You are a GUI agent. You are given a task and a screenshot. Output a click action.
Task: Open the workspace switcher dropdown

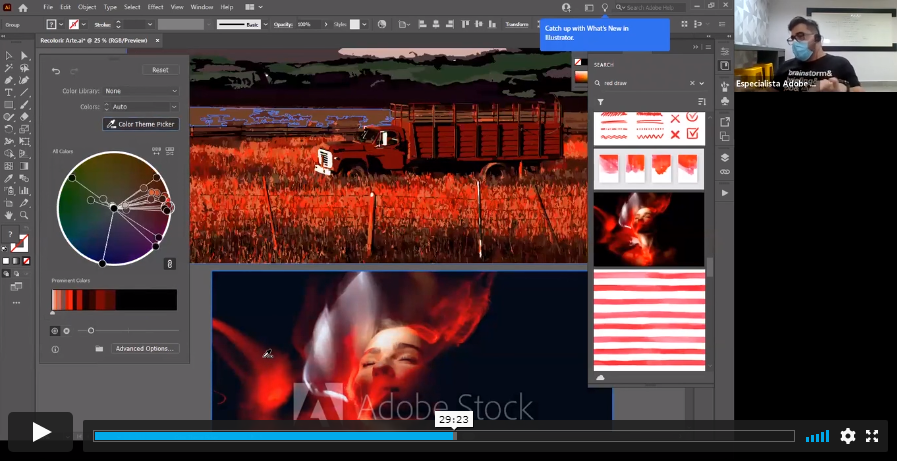tap(254, 7)
